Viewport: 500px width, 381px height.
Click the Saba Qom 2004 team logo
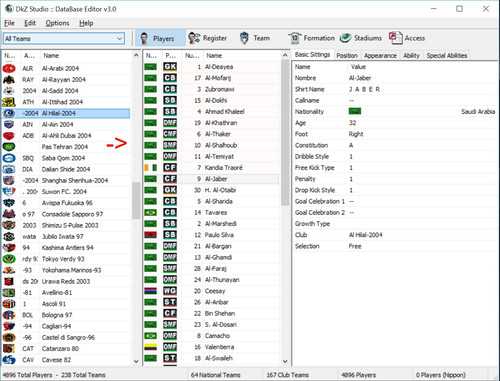point(9,158)
